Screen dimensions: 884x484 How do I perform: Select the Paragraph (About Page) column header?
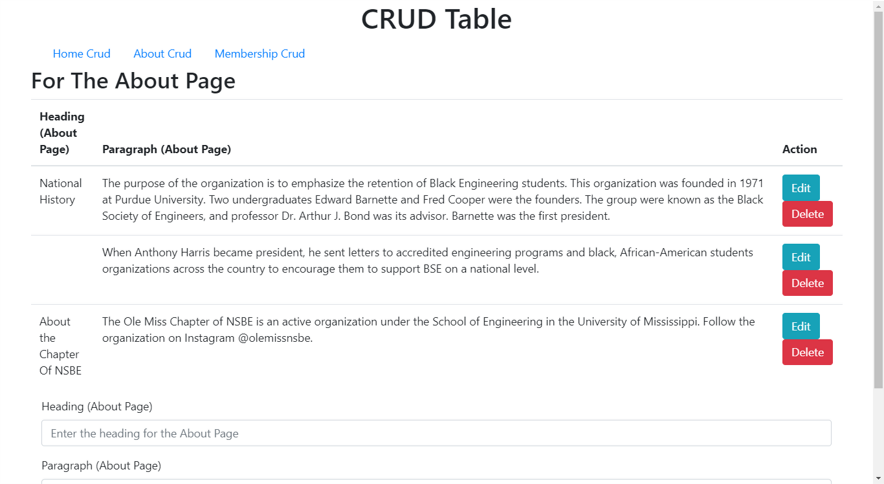(166, 149)
